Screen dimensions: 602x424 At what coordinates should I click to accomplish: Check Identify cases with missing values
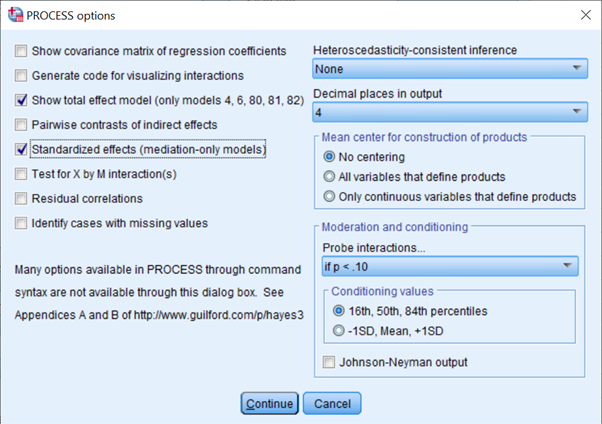[21, 224]
